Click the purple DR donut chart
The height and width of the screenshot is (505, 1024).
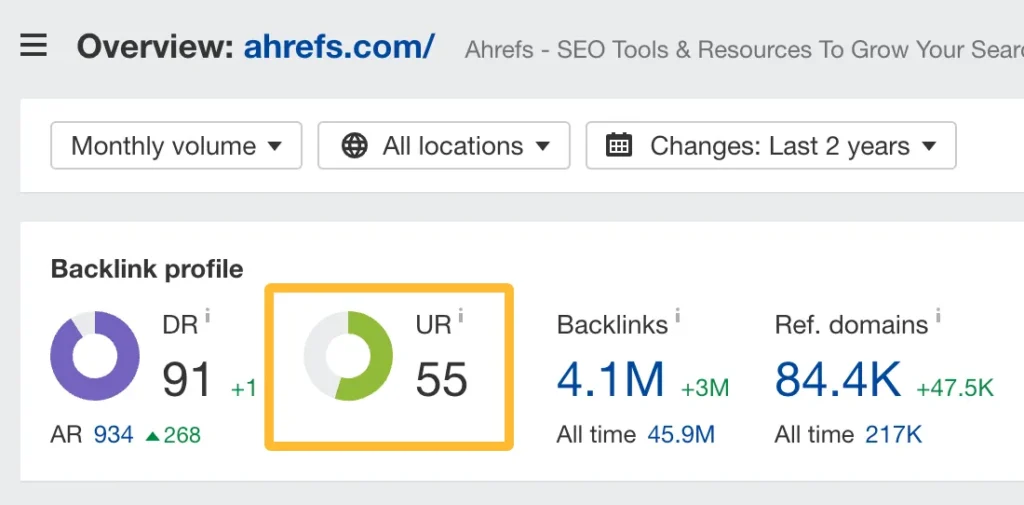click(x=95, y=356)
